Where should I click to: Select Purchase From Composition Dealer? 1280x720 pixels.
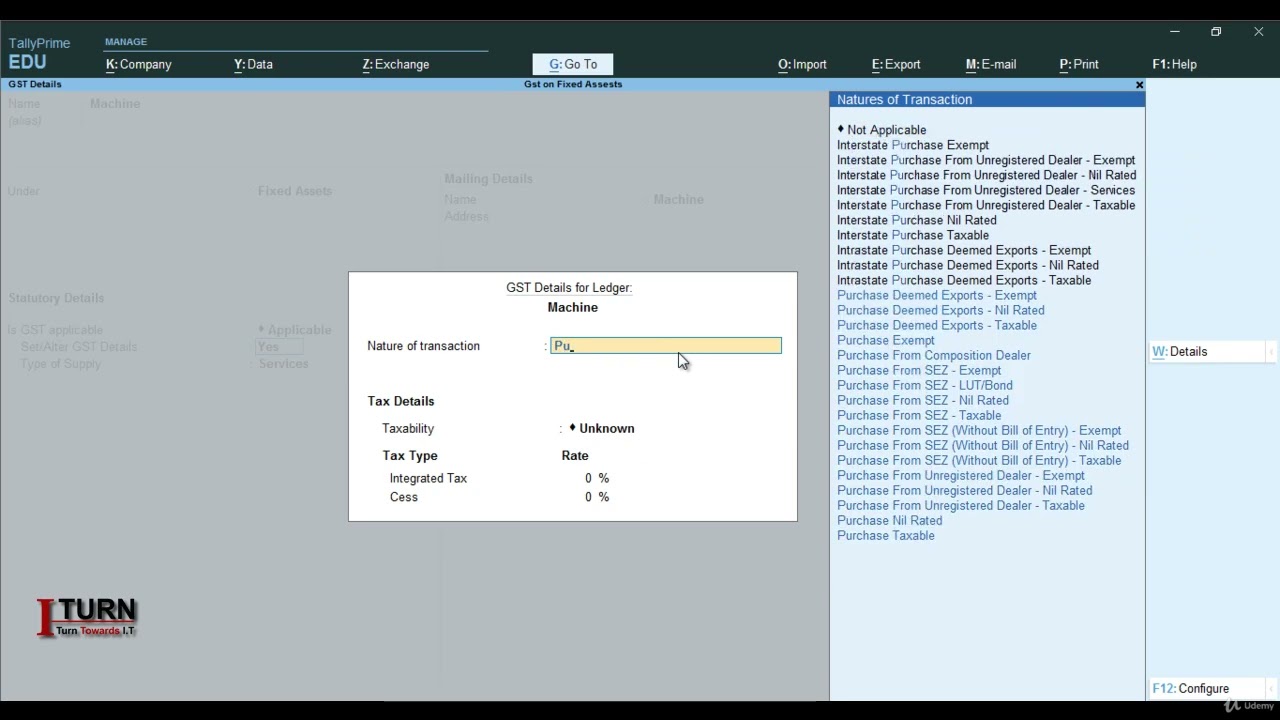click(x=934, y=355)
